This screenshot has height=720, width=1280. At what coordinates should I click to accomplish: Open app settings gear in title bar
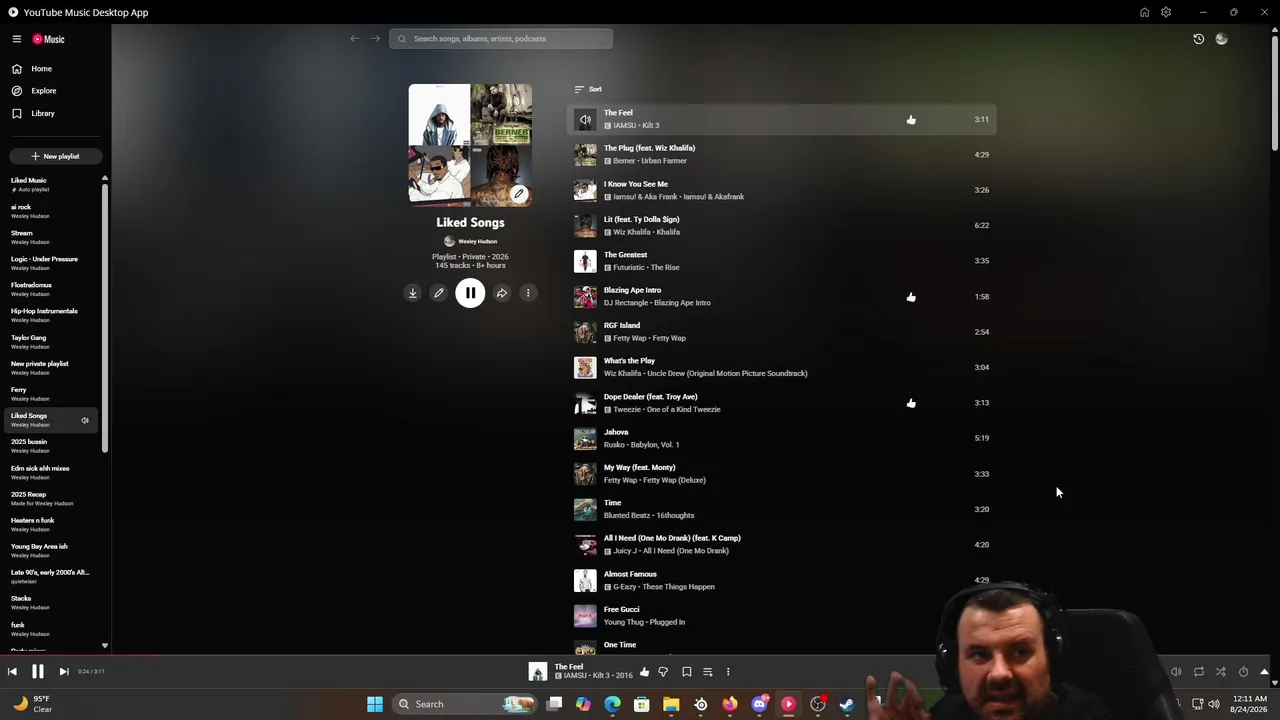1166,12
